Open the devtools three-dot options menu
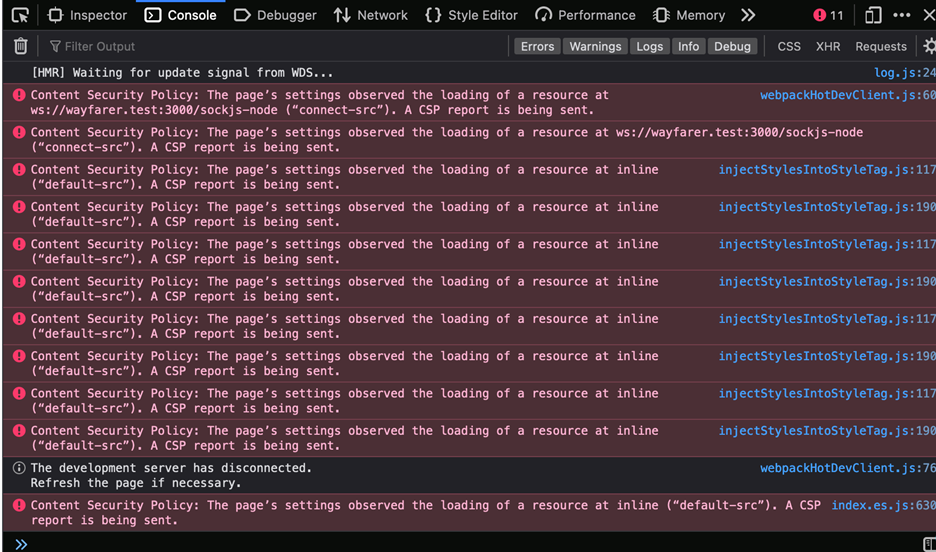The height and width of the screenshot is (552, 936). [x=901, y=15]
